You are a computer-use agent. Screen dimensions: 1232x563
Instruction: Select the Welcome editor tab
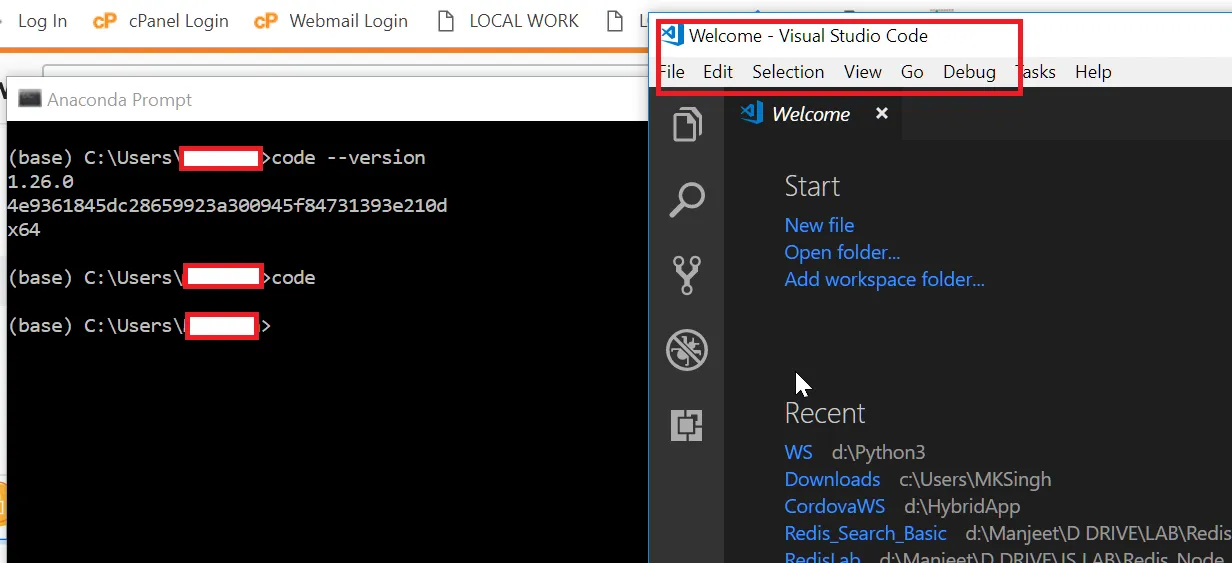pos(814,114)
